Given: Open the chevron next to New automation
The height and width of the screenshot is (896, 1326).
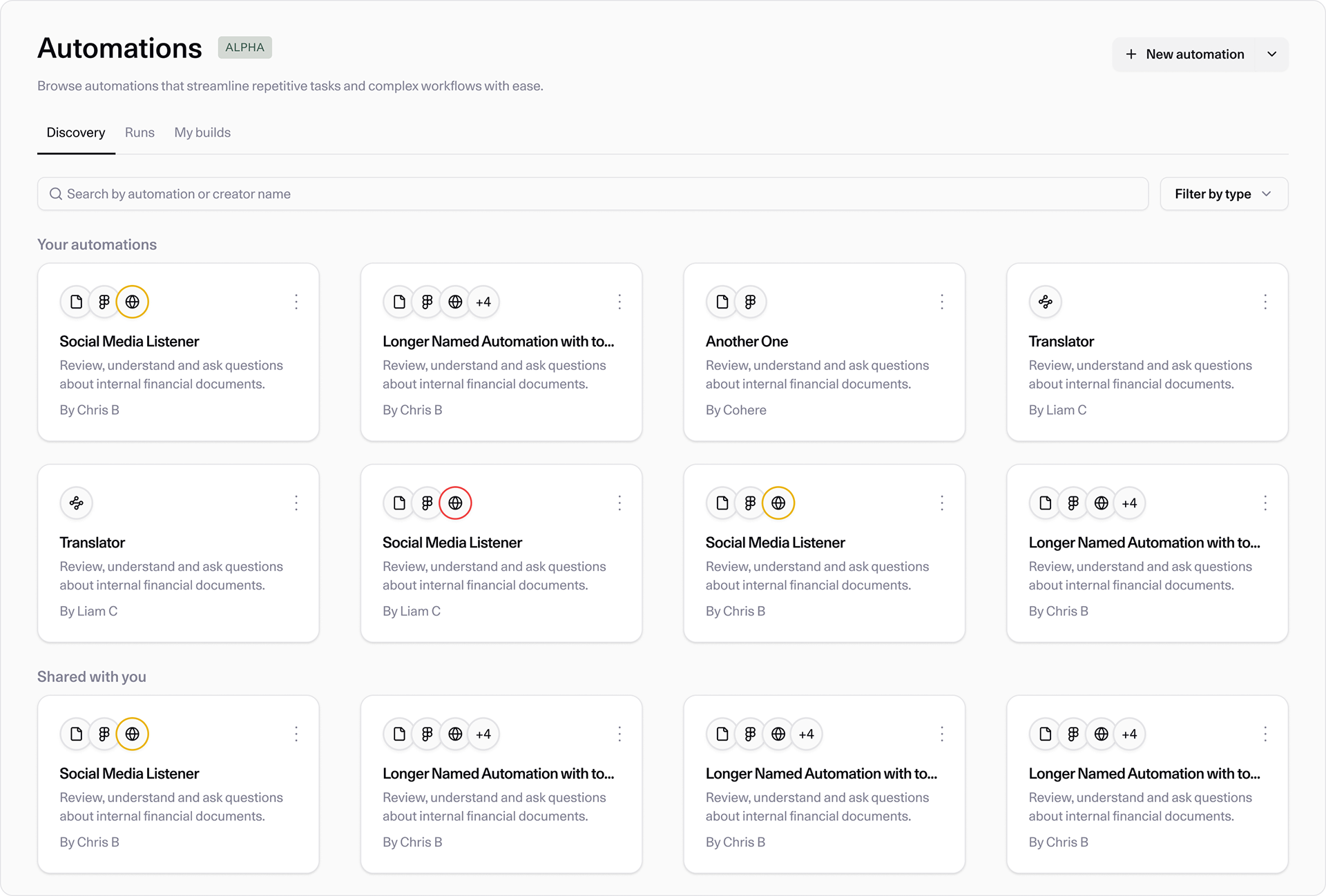Looking at the screenshot, I should pos(1272,54).
